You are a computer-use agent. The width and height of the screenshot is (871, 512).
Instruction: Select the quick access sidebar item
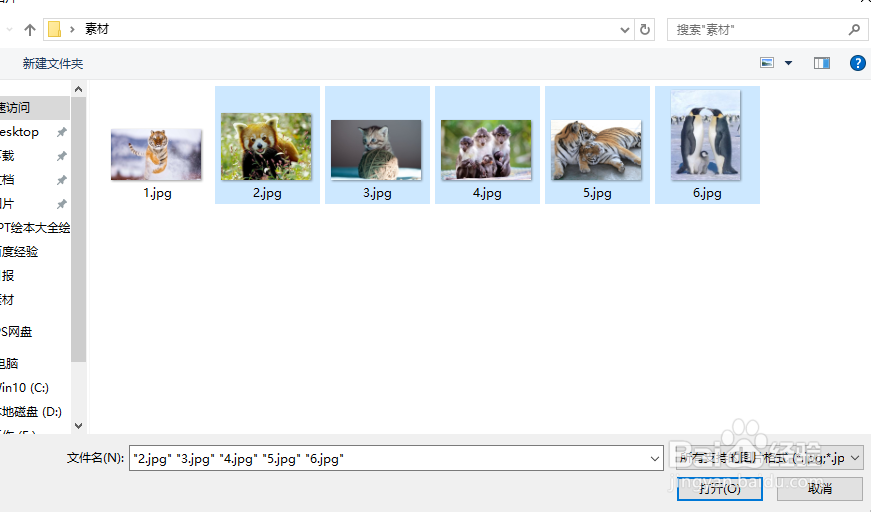[34, 108]
